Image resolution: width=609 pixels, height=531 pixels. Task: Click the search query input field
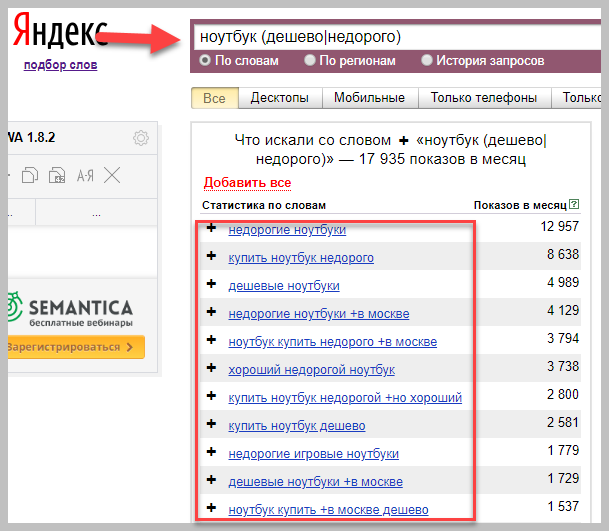397,37
